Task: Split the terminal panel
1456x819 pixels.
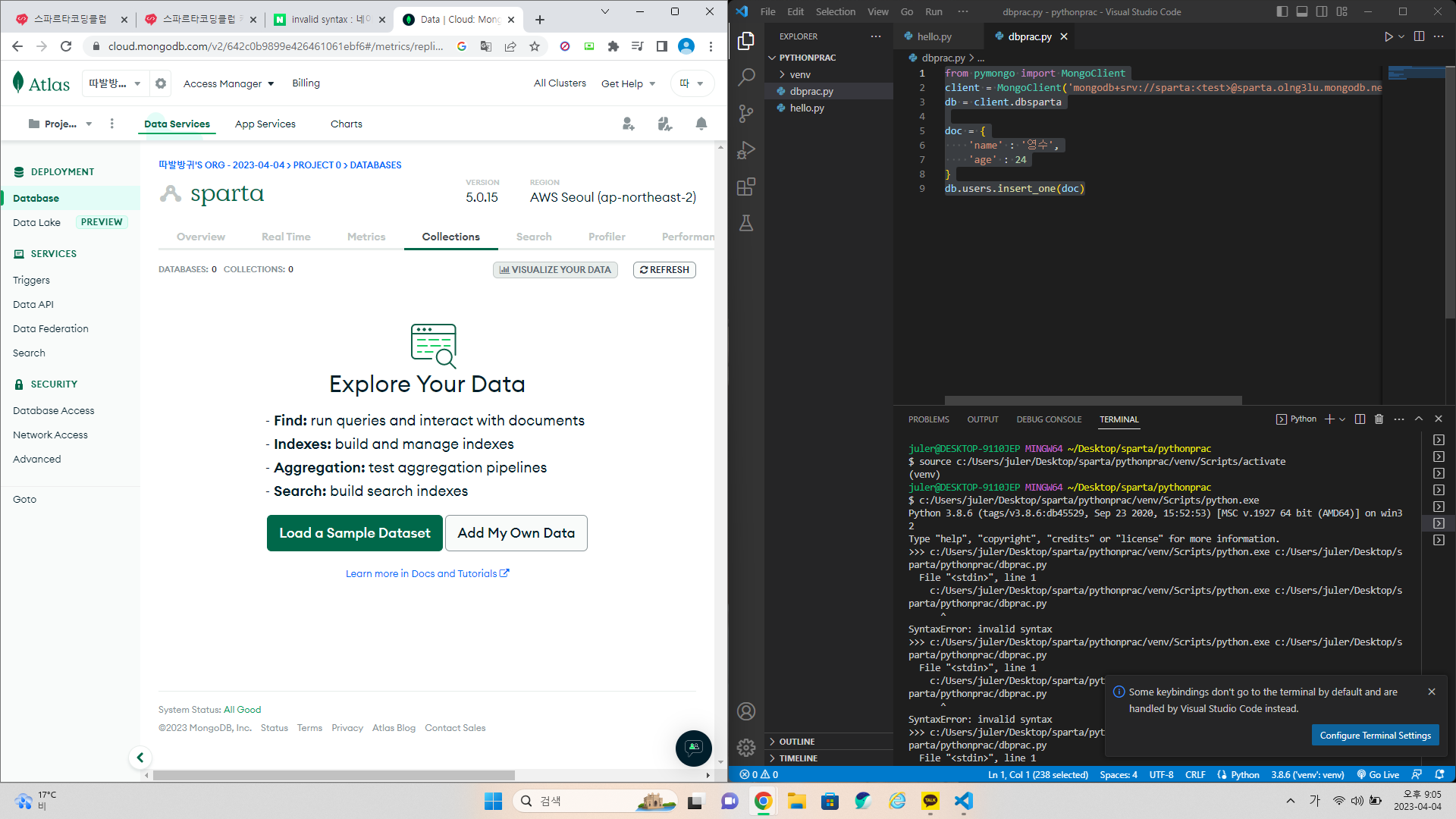Action: click(1360, 419)
